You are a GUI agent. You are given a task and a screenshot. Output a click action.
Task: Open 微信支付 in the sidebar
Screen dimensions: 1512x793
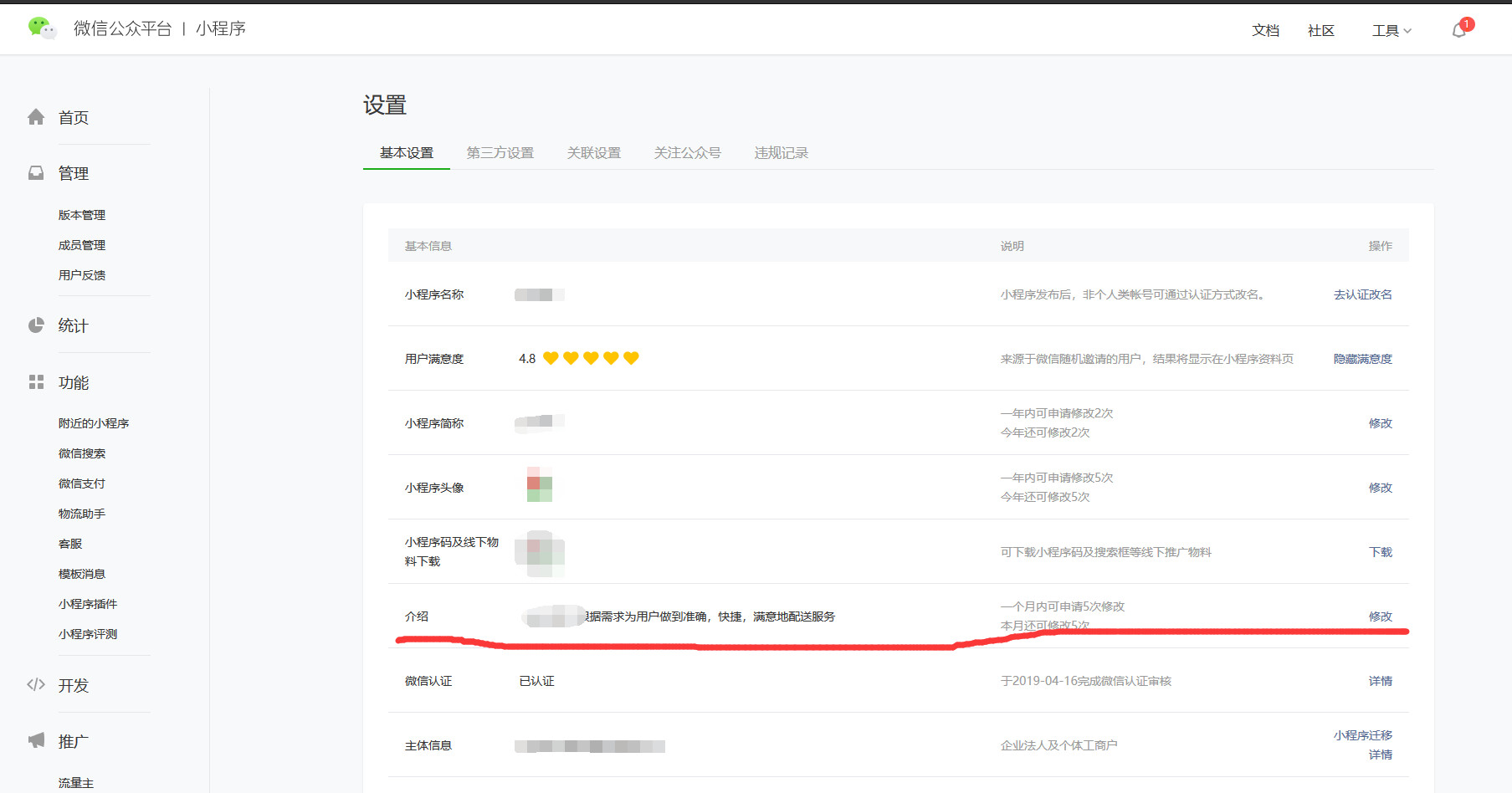[82, 483]
